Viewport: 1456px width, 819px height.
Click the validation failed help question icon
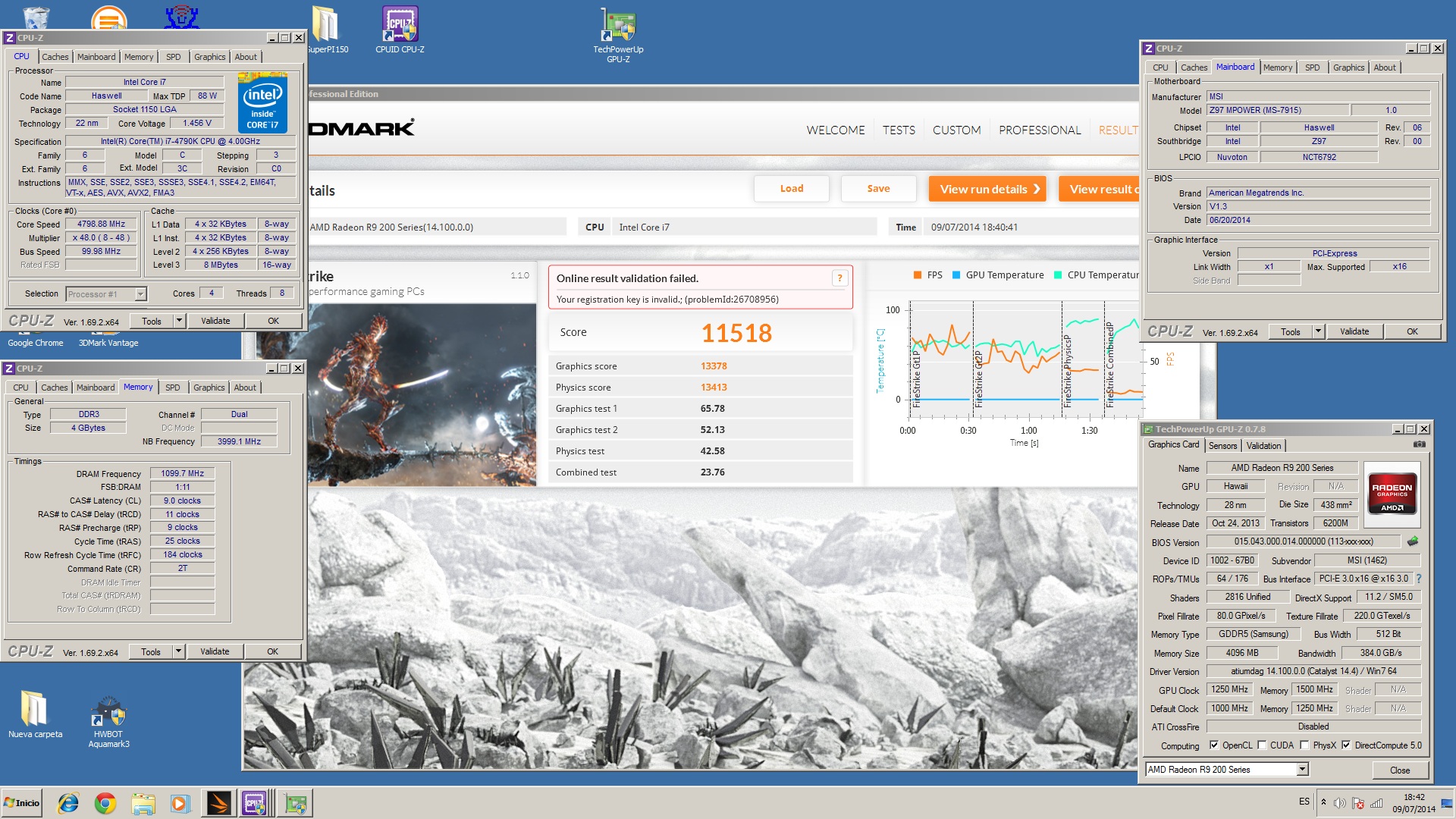[x=839, y=278]
